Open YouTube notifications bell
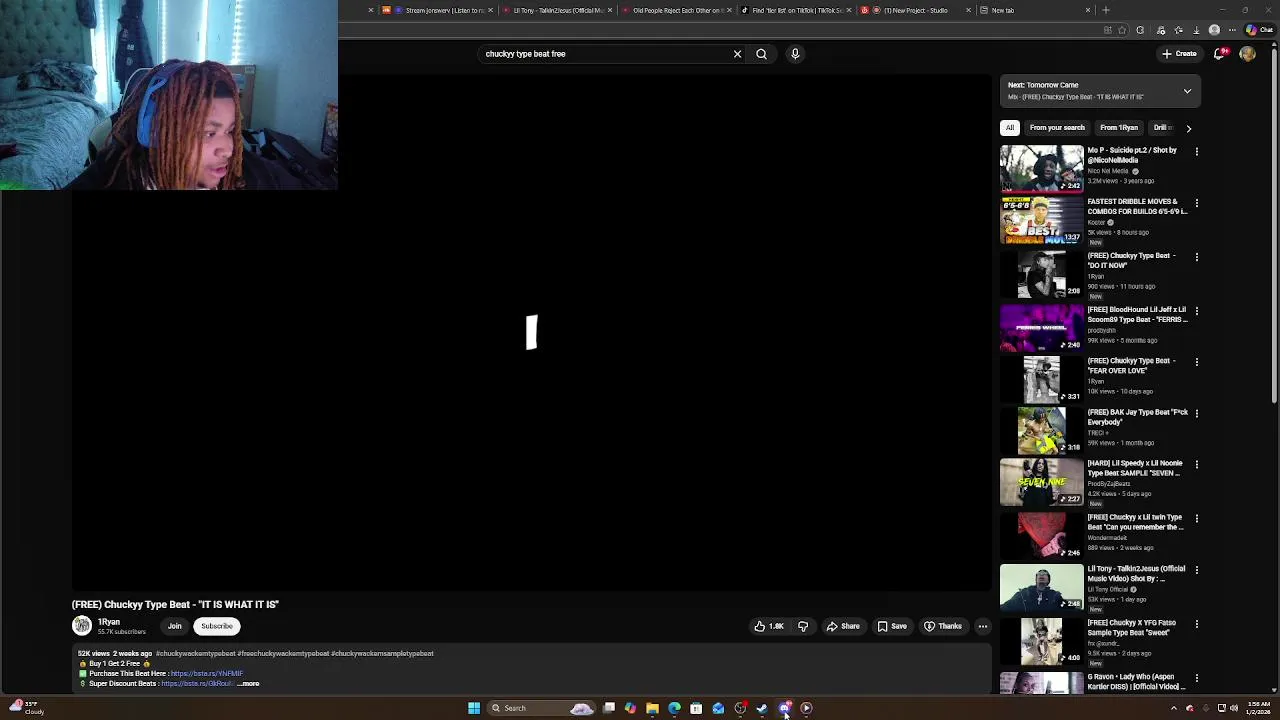 pyautogui.click(x=1219, y=54)
